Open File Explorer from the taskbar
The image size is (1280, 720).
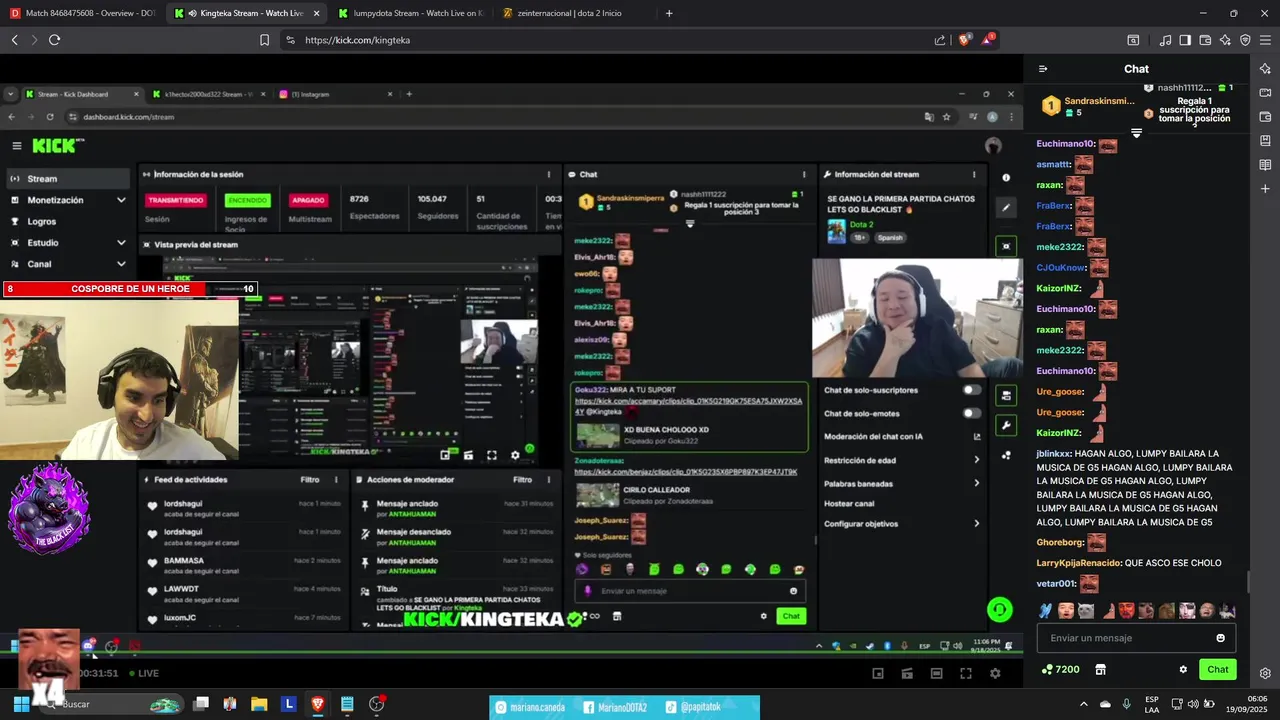259,704
